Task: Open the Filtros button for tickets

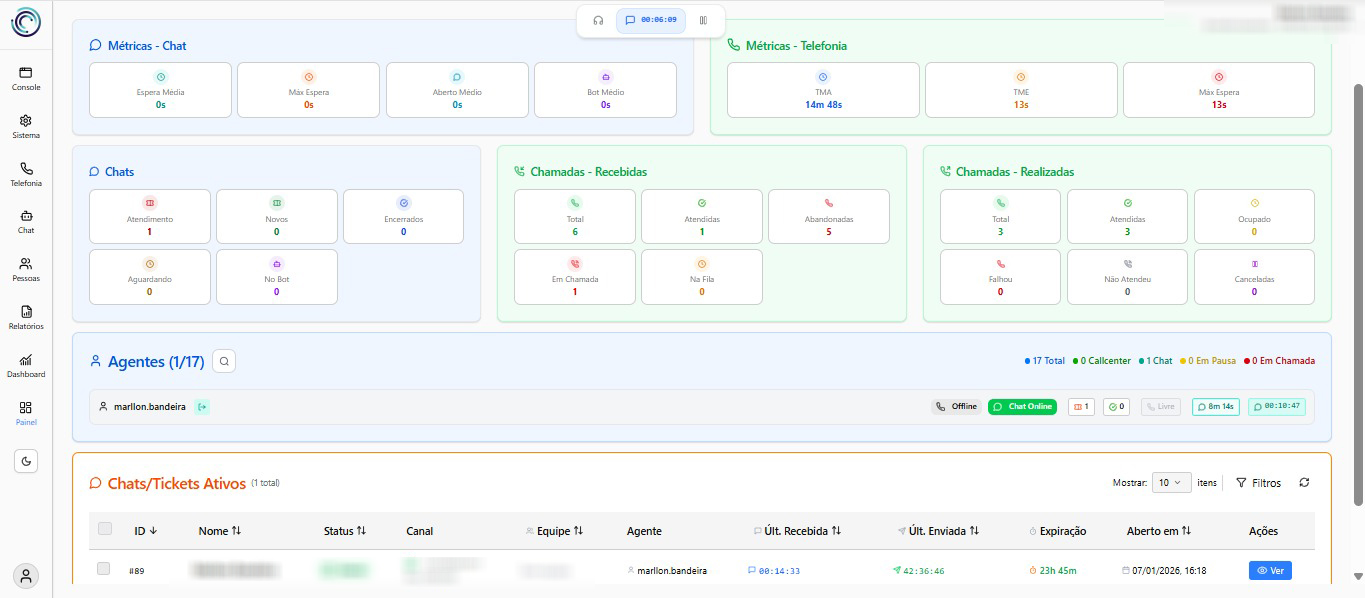Action: tap(1258, 483)
